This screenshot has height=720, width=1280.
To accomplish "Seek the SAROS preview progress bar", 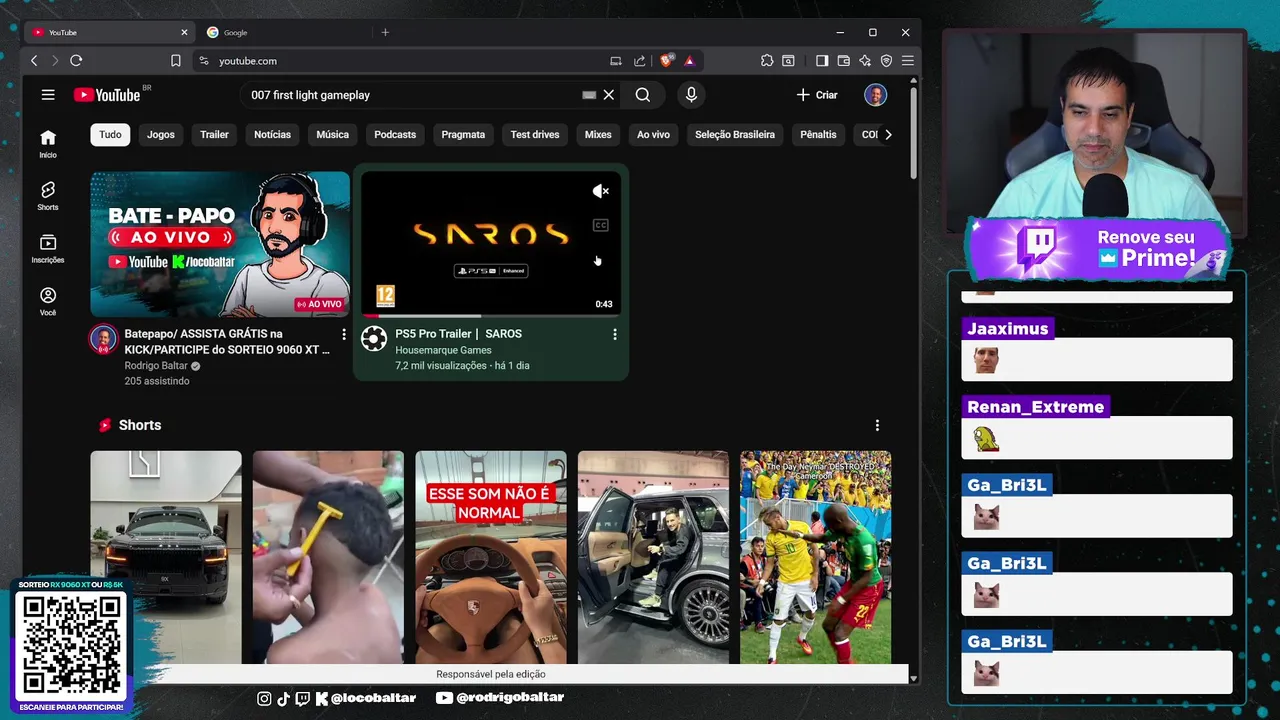I will [490, 316].
